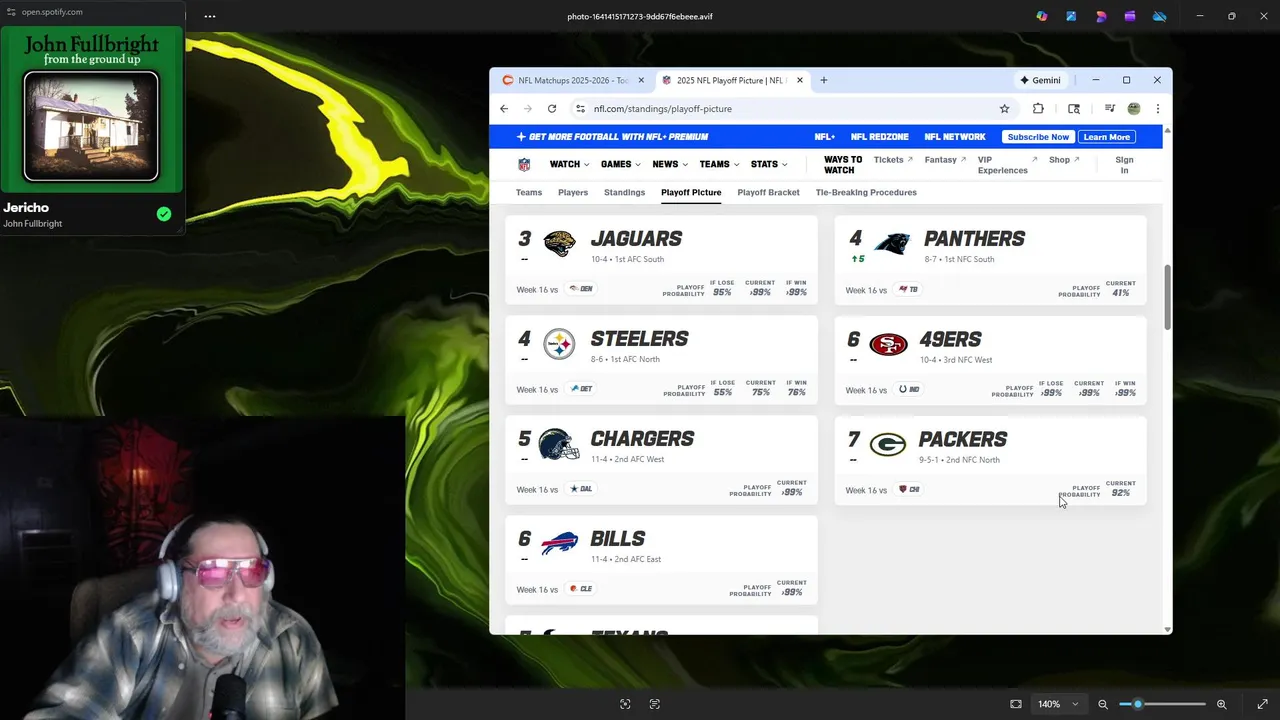This screenshot has height=720, width=1280.
Task: Open the Tickets external link
Action: click(x=893, y=160)
